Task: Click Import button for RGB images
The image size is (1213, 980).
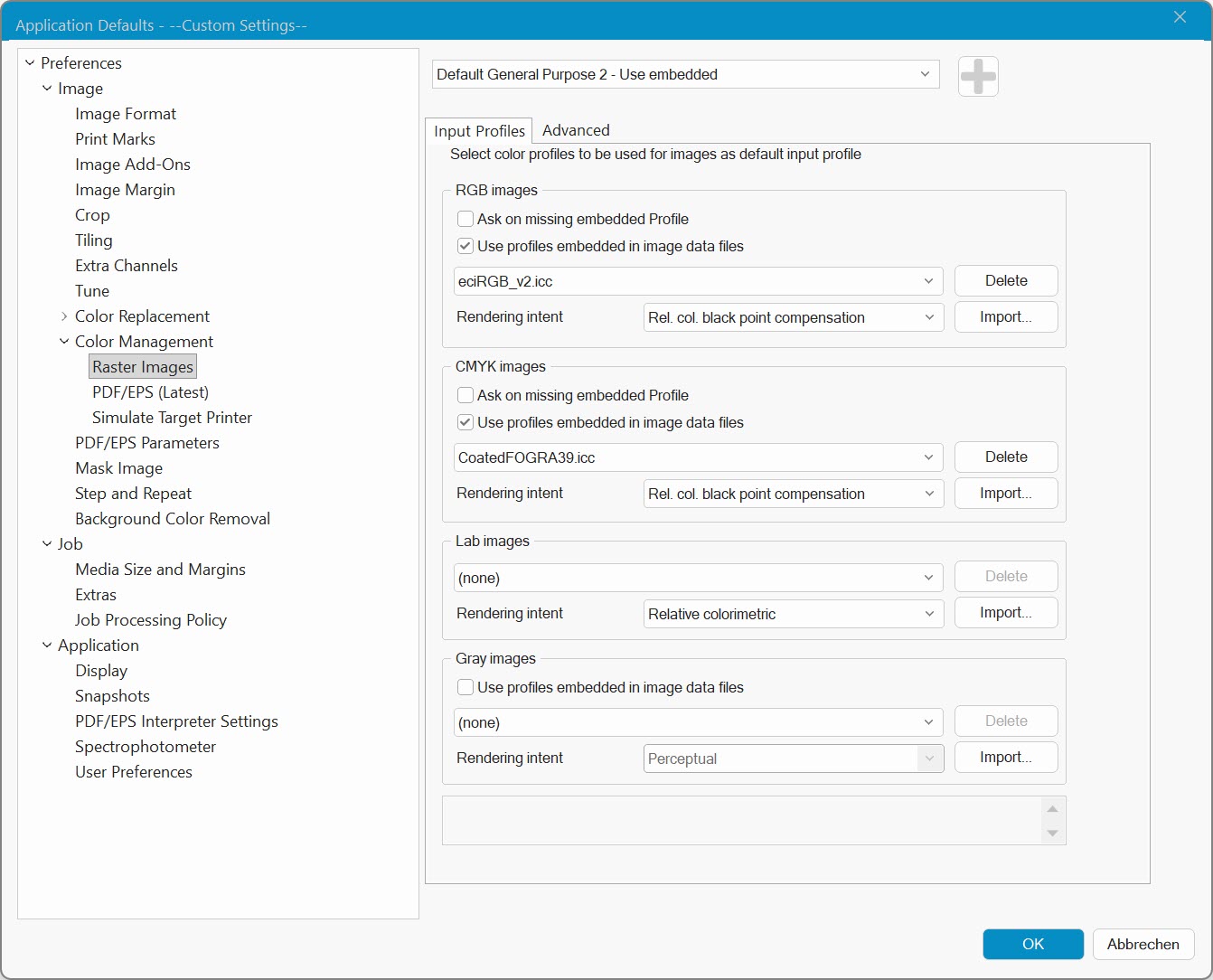Action: [x=1005, y=317]
